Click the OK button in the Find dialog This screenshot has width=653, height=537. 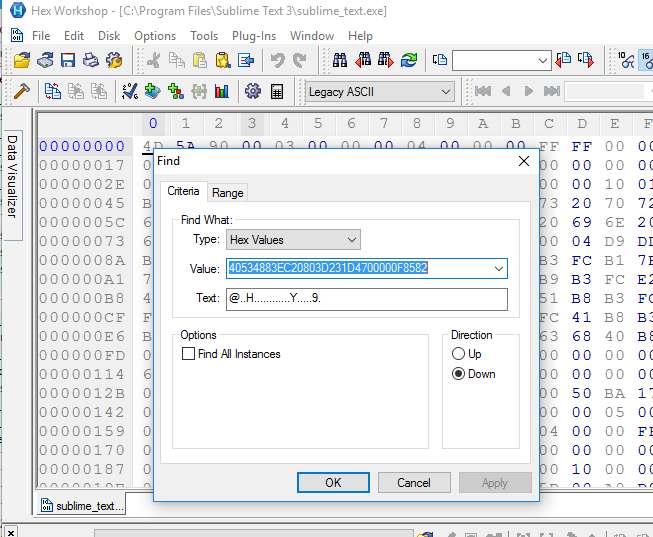(333, 482)
